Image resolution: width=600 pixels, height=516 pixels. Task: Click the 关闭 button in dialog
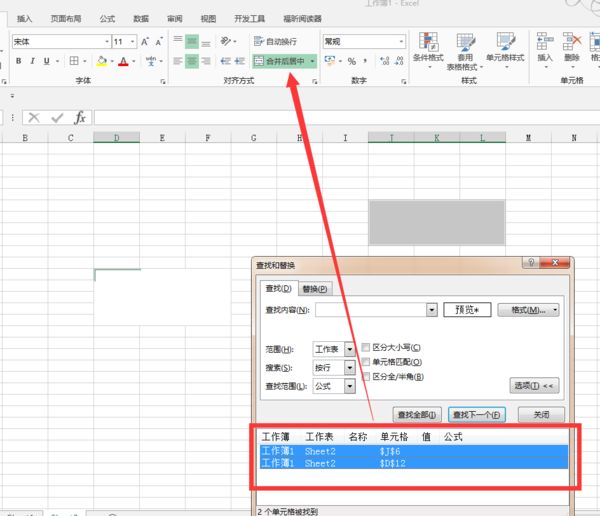pos(541,415)
